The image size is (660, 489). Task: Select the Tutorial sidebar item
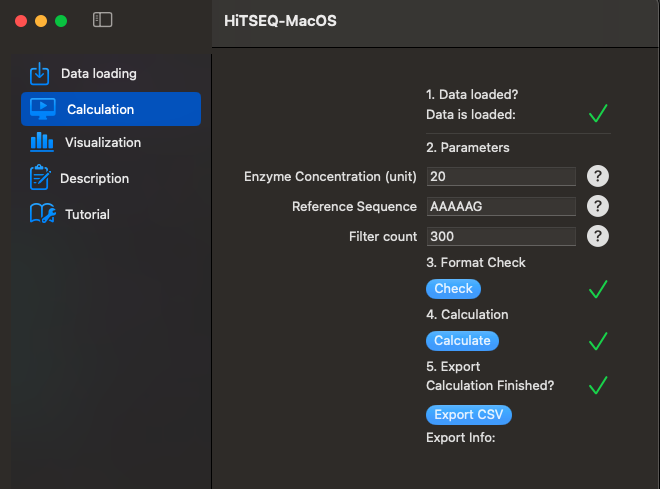(x=87, y=214)
